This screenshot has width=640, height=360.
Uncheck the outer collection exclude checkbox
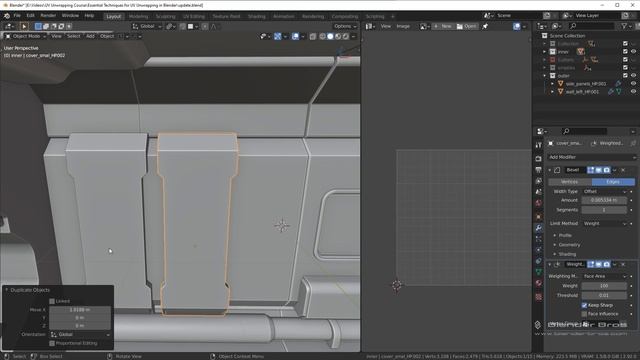coord(625,76)
